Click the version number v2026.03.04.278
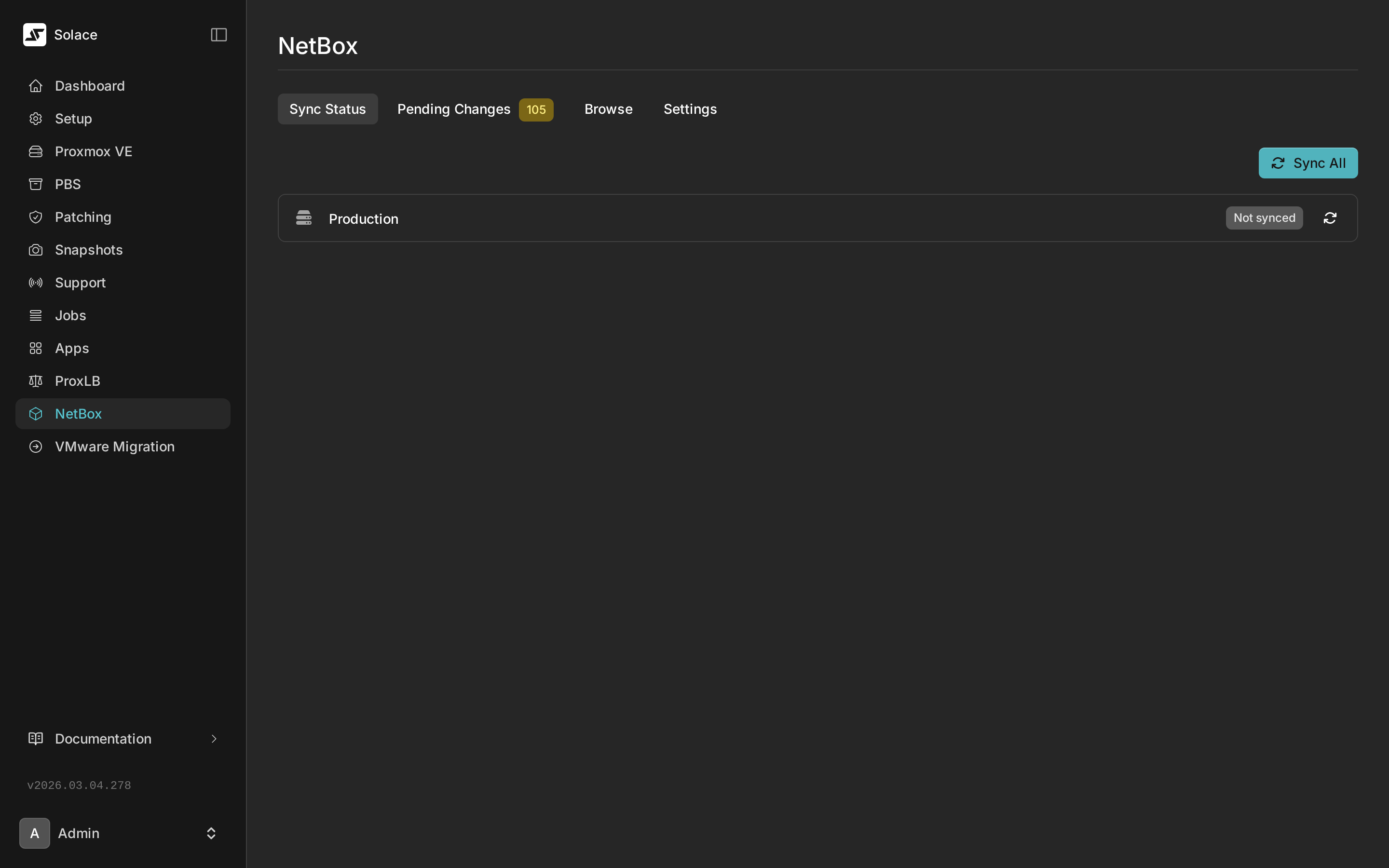The width and height of the screenshot is (1389, 868). coord(79,785)
